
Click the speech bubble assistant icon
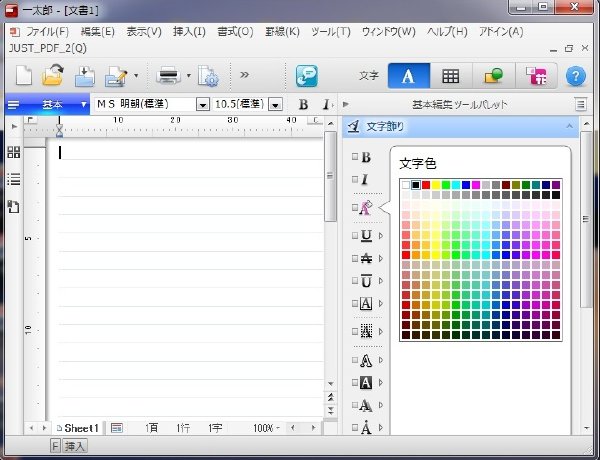coord(307,76)
